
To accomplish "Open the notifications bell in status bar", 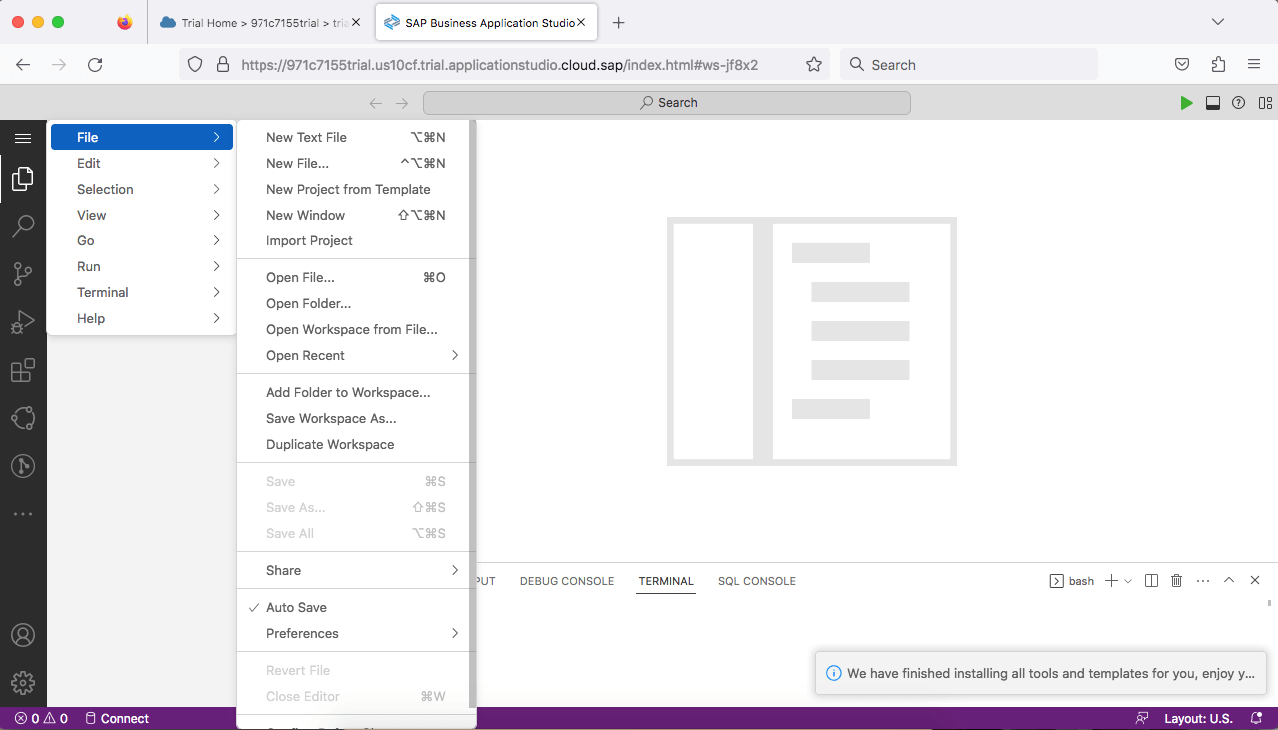I will 1256,718.
